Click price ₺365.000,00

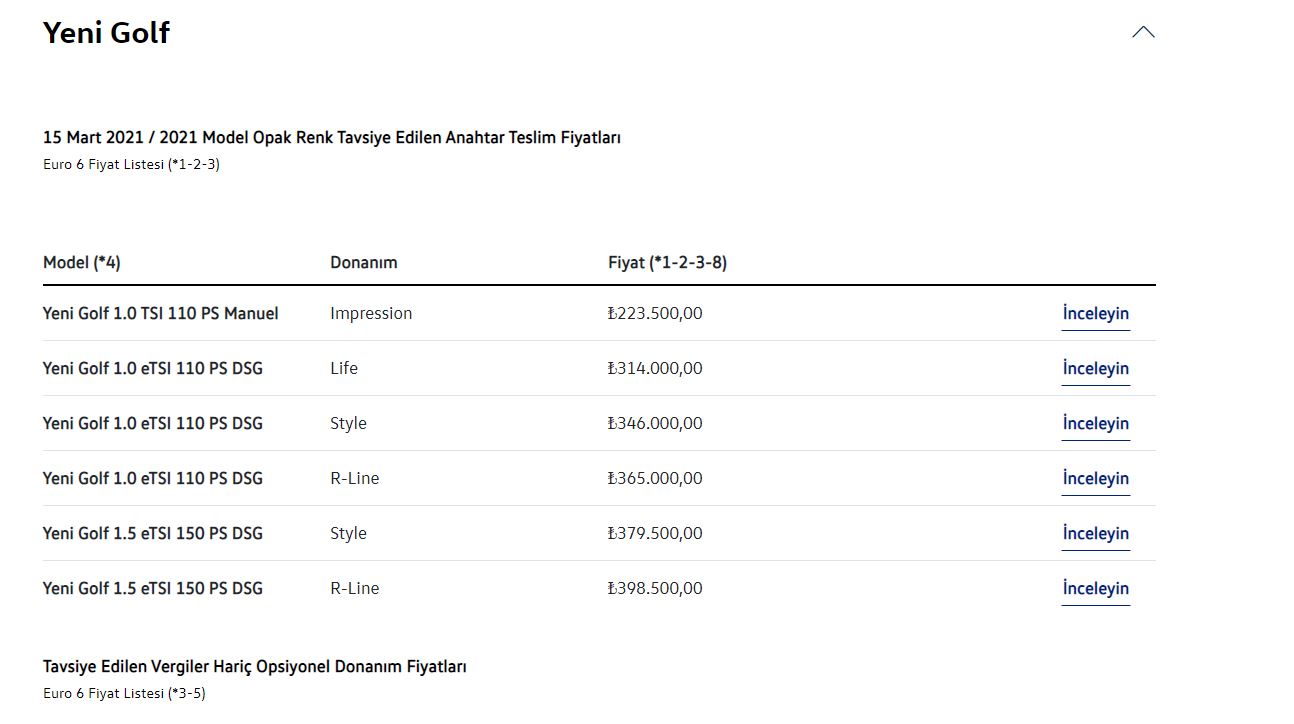(x=655, y=478)
